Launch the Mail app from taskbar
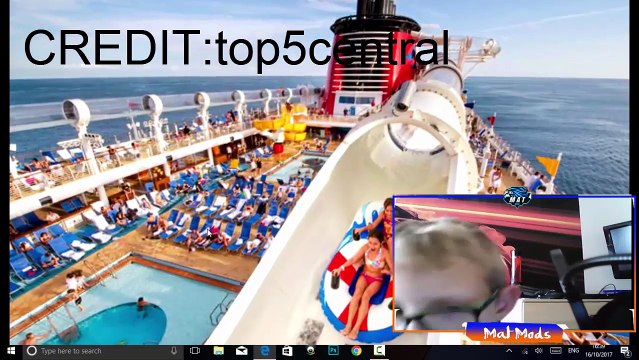This screenshot has height=360, width=639. pyautogui.click(x=241, y=351)
